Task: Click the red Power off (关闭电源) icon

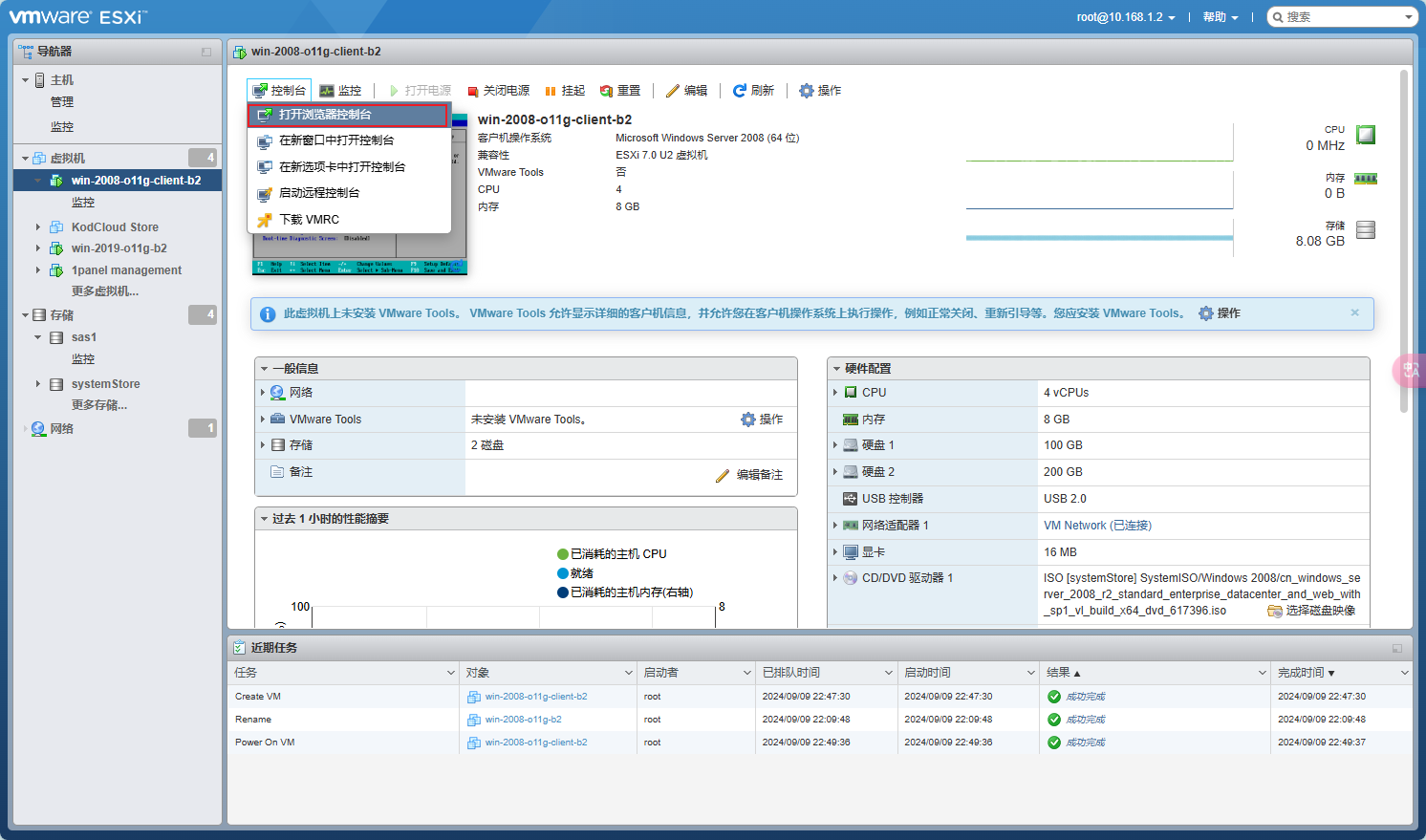Action: [472, 92]
